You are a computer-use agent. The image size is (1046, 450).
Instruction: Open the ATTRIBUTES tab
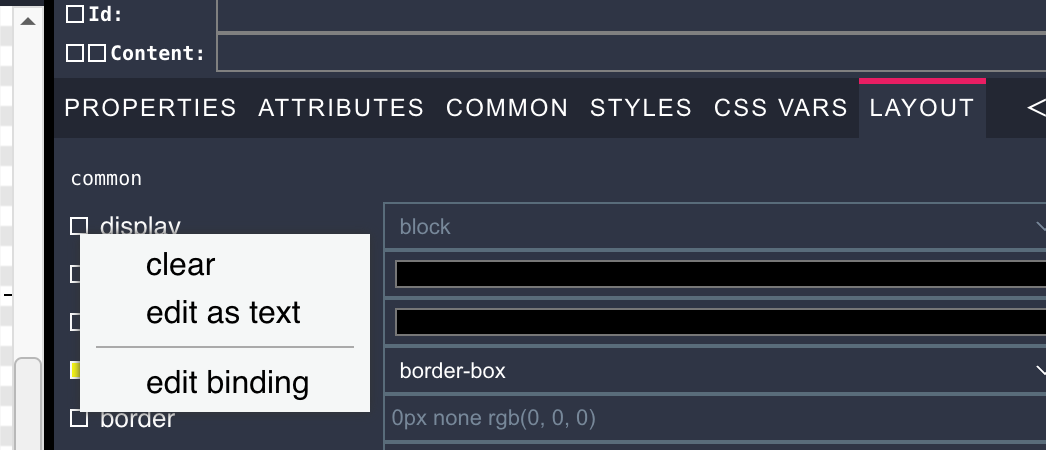tap(341, 108)
